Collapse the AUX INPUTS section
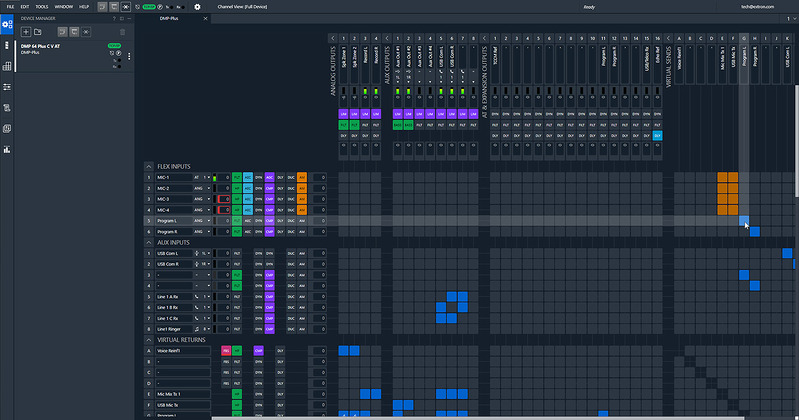Viewport: 799px width, 420px height. tap(150, 242)
